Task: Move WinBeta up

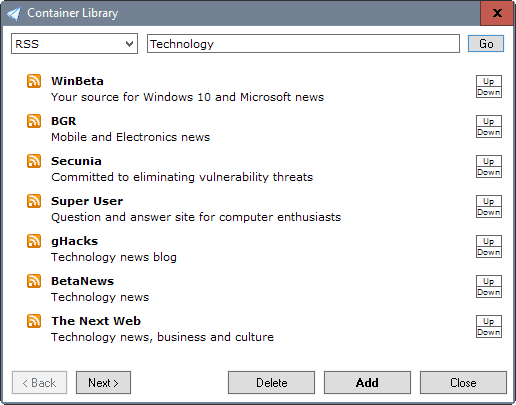Action: (x=489, y=81)
